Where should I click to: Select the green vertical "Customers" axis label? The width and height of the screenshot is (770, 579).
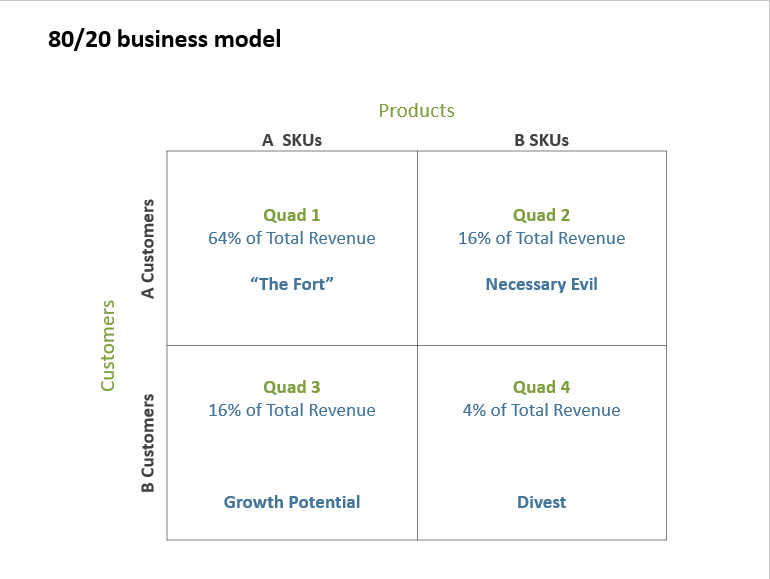tap(108, 345)
